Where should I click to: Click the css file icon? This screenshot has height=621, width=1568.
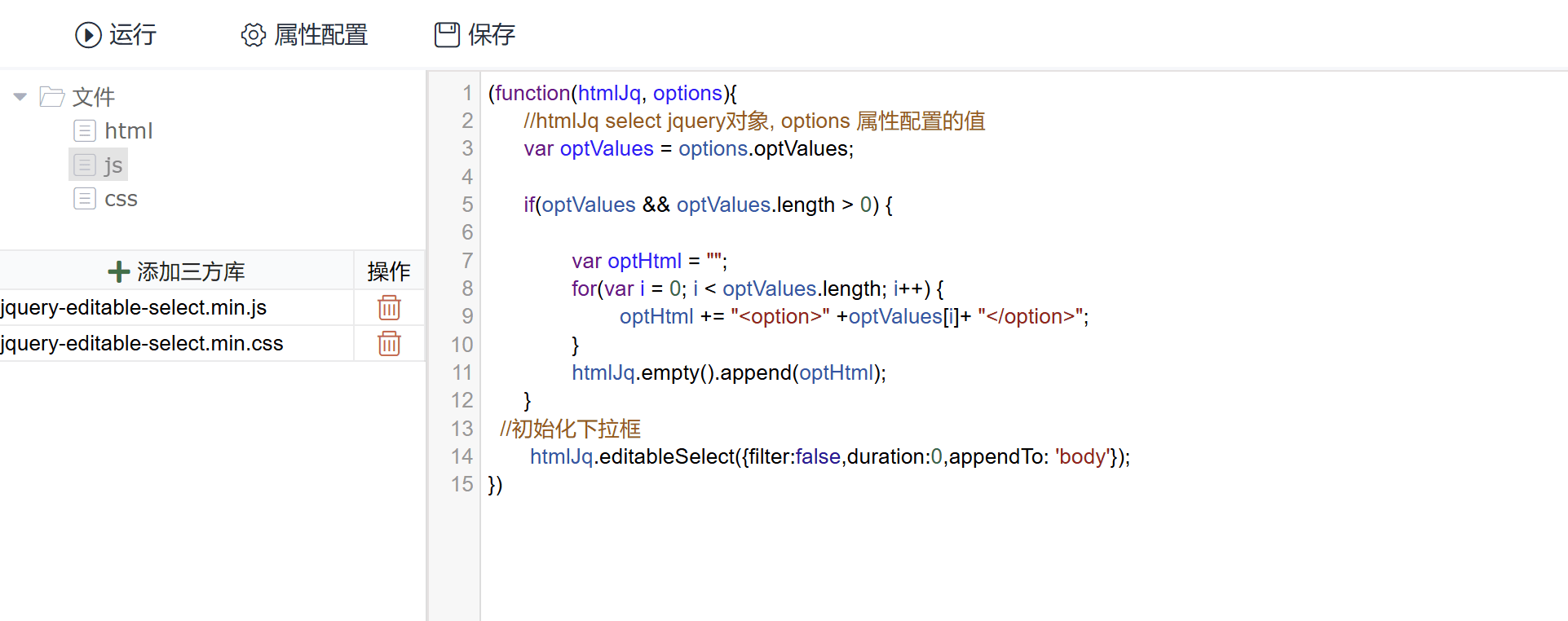(x=85, y=199)
